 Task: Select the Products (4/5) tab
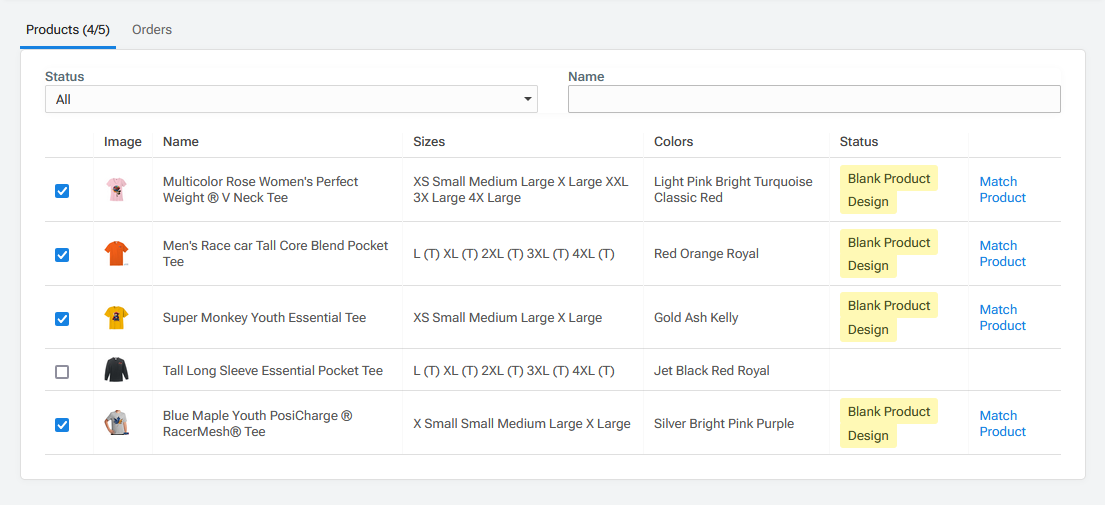click(67, 30)
